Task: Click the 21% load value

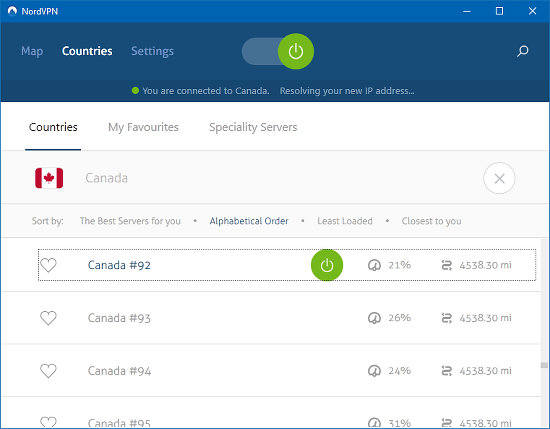Action: [x=400, y=265]
